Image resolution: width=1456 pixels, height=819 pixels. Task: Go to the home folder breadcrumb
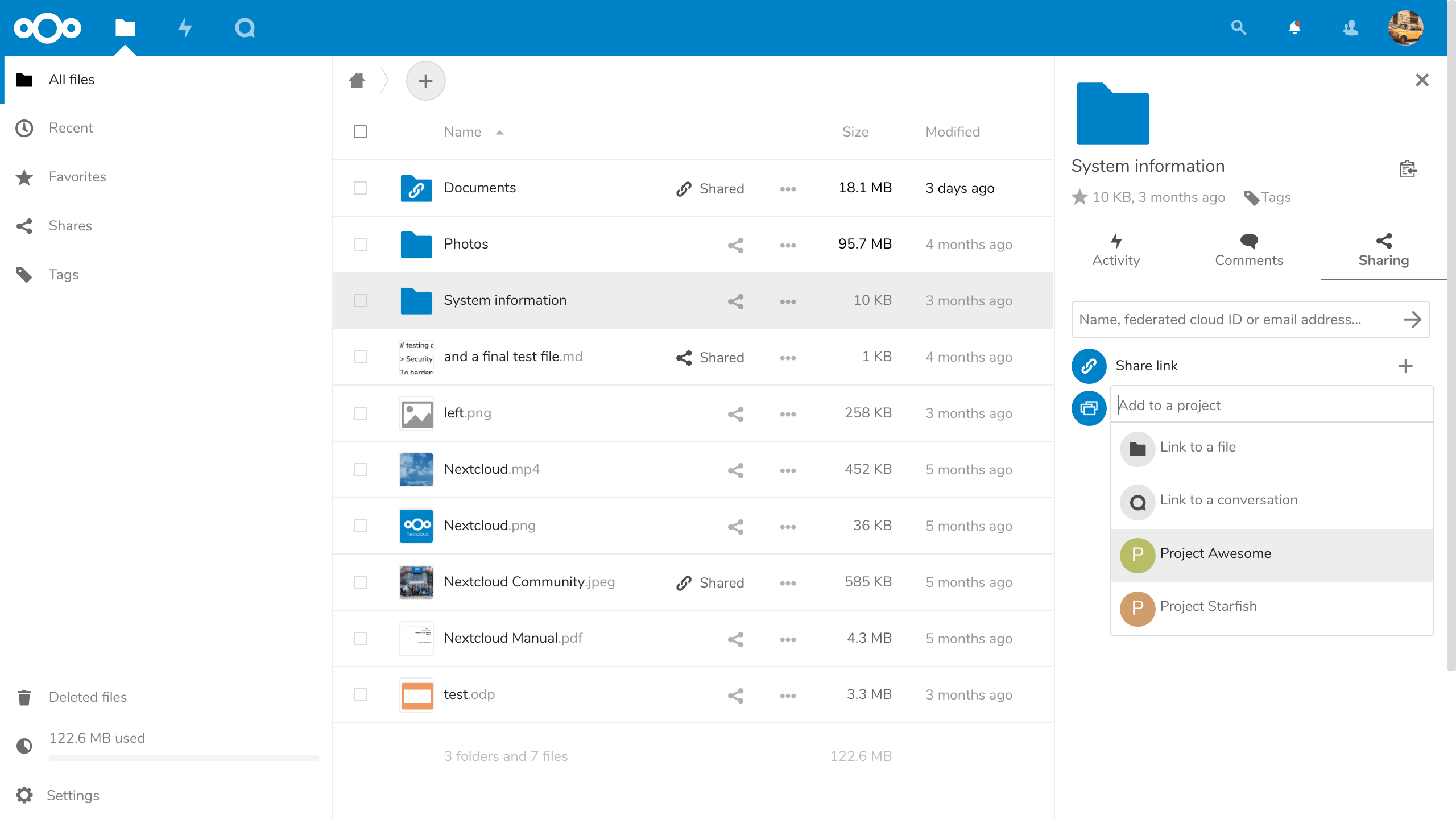point(357,80)
